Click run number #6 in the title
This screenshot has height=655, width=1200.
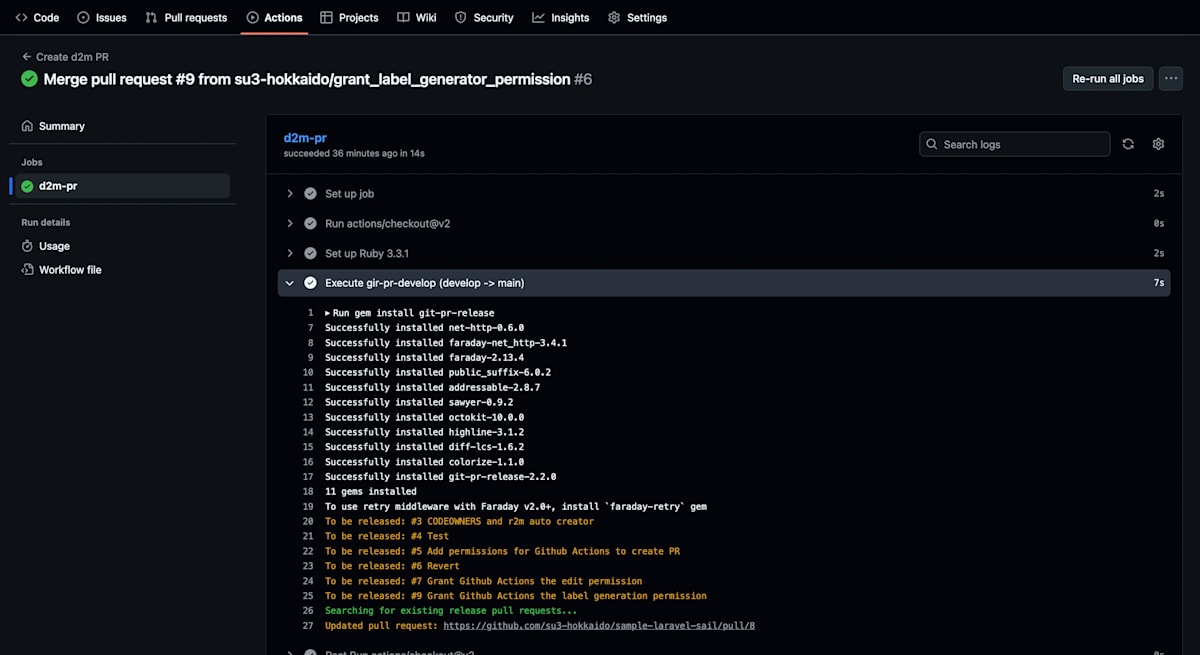pos(583,79)
